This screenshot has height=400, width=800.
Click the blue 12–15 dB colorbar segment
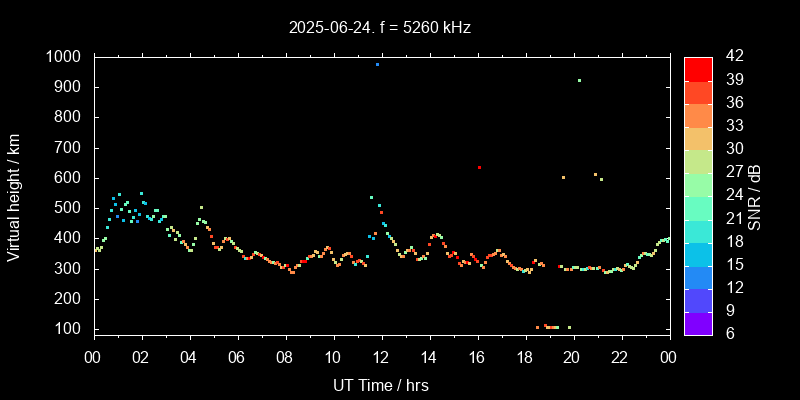pos(698,277)
